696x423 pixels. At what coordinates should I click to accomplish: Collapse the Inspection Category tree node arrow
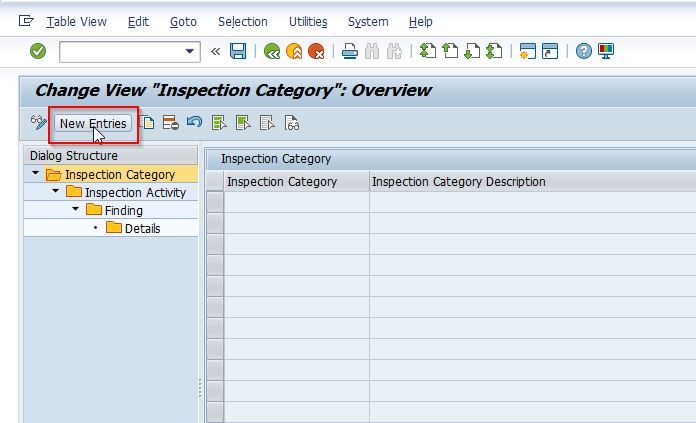(x=36, y=173)
